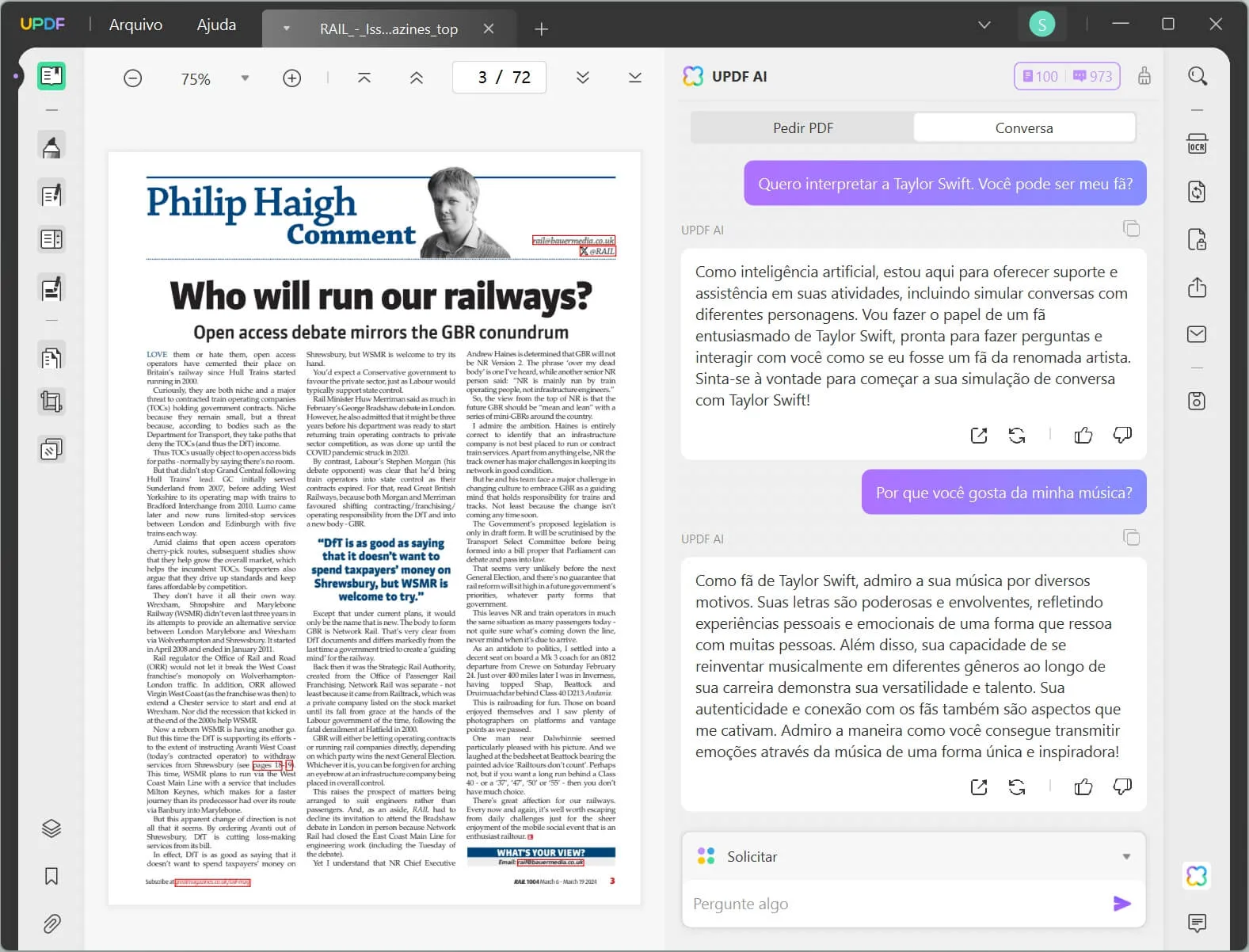This screenshot has height=952, width=1249.
Task: Regenerate the second AI response
Action: coord(1017,786)
